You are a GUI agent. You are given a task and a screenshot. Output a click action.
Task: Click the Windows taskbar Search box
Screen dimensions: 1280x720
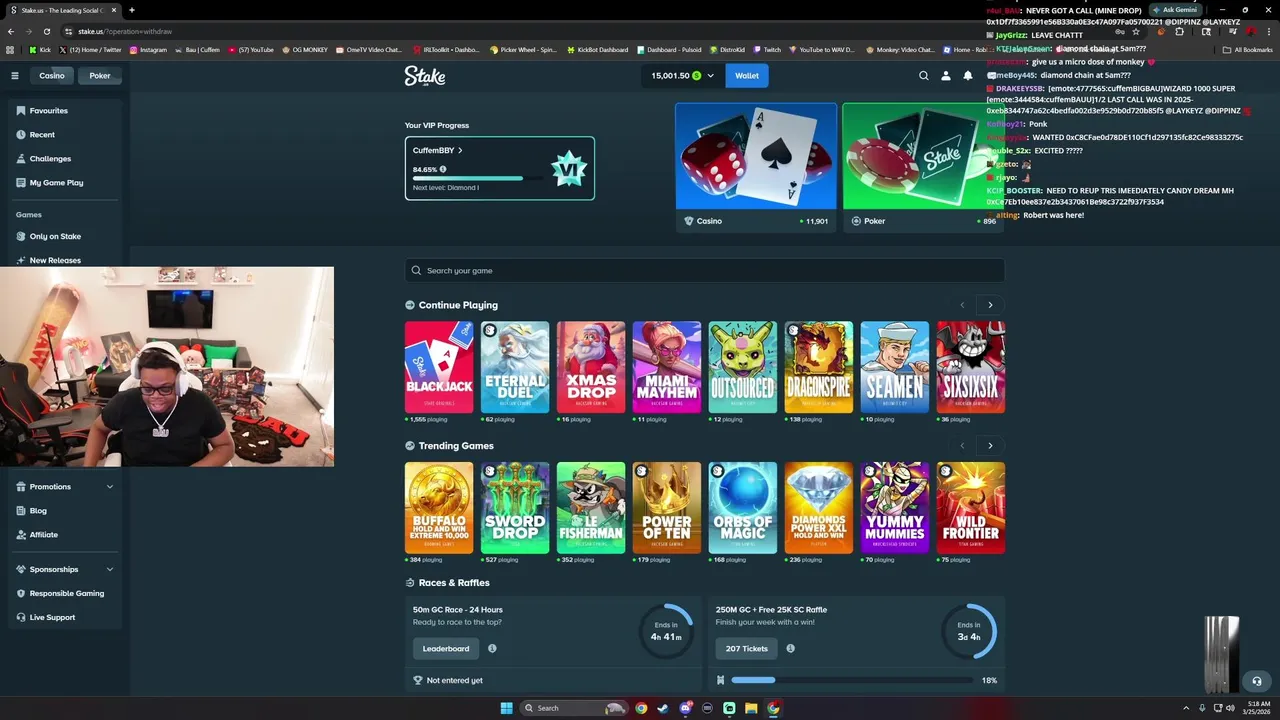click(x=574, y=708)
